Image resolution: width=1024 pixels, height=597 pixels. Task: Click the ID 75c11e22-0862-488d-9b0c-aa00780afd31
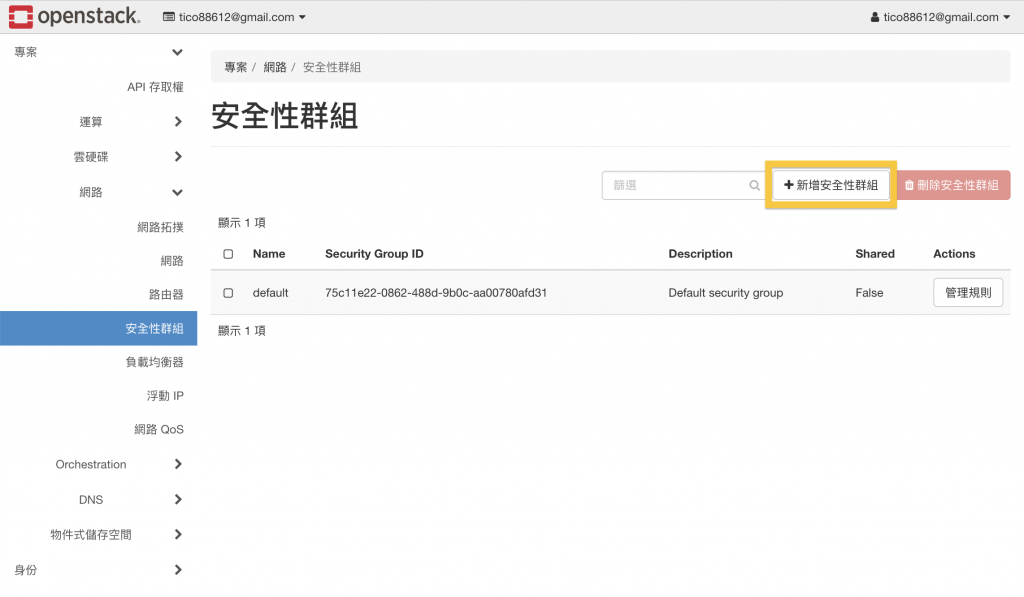point(436,293)
